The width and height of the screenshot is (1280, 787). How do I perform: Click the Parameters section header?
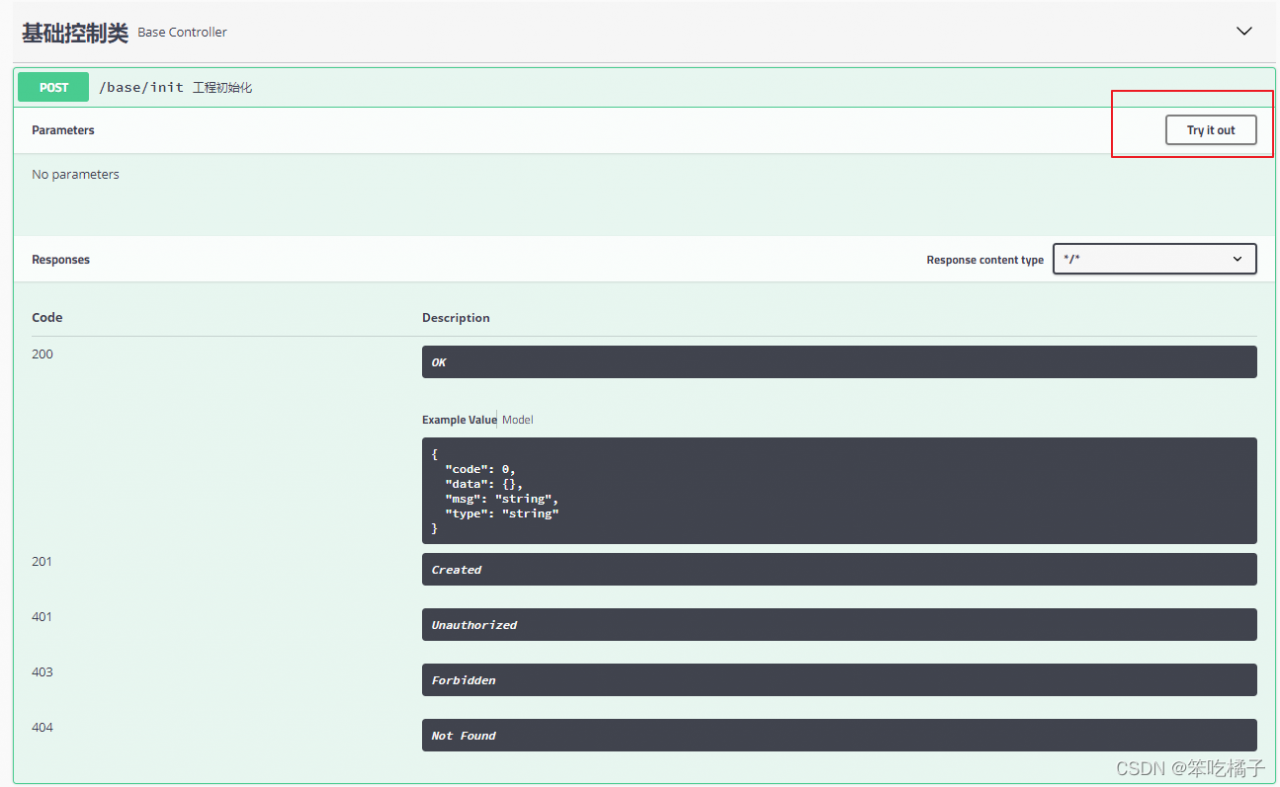pyautogui.click(x=63, y=130)
